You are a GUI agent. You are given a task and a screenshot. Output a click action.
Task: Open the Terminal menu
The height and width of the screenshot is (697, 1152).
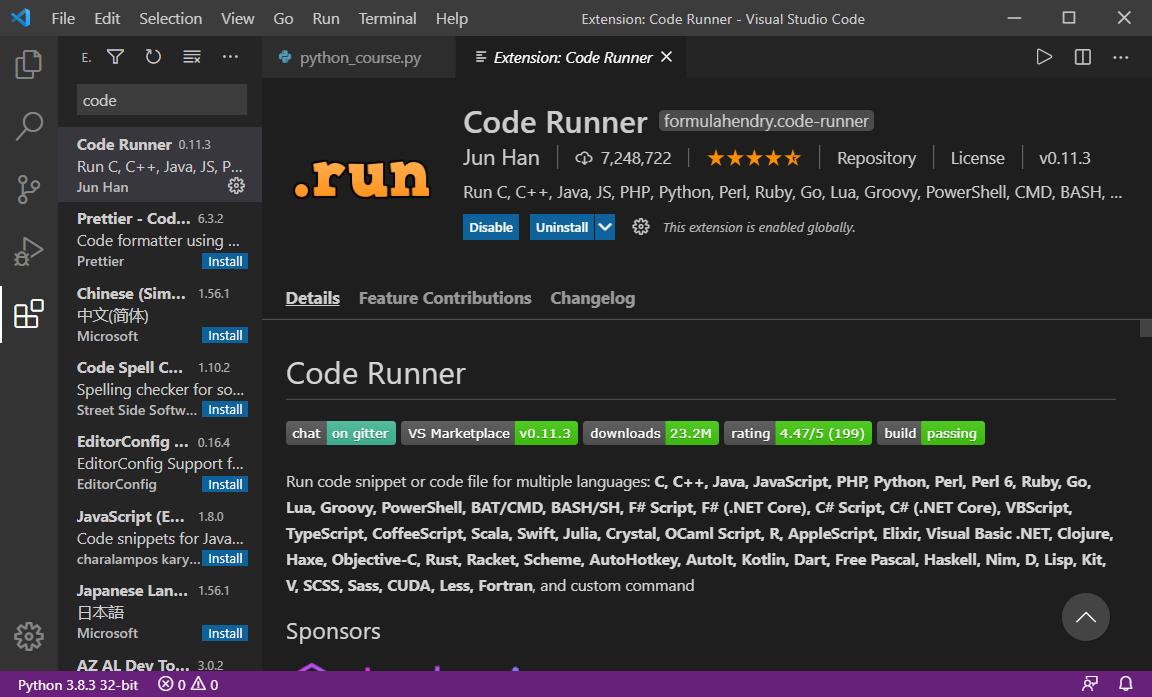(x=387, y=18)
